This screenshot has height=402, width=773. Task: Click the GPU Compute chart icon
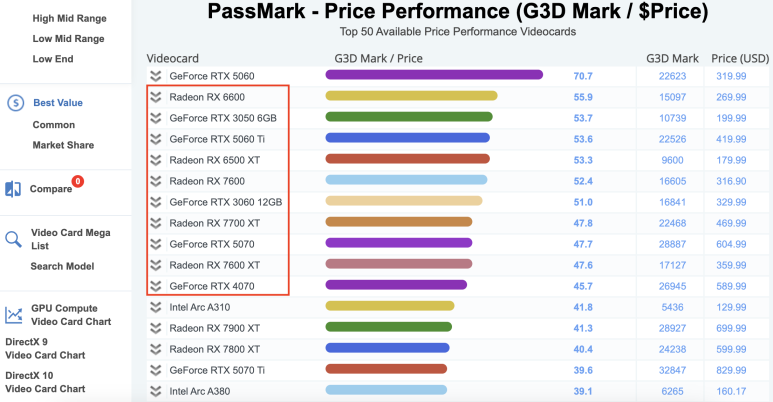14,315
